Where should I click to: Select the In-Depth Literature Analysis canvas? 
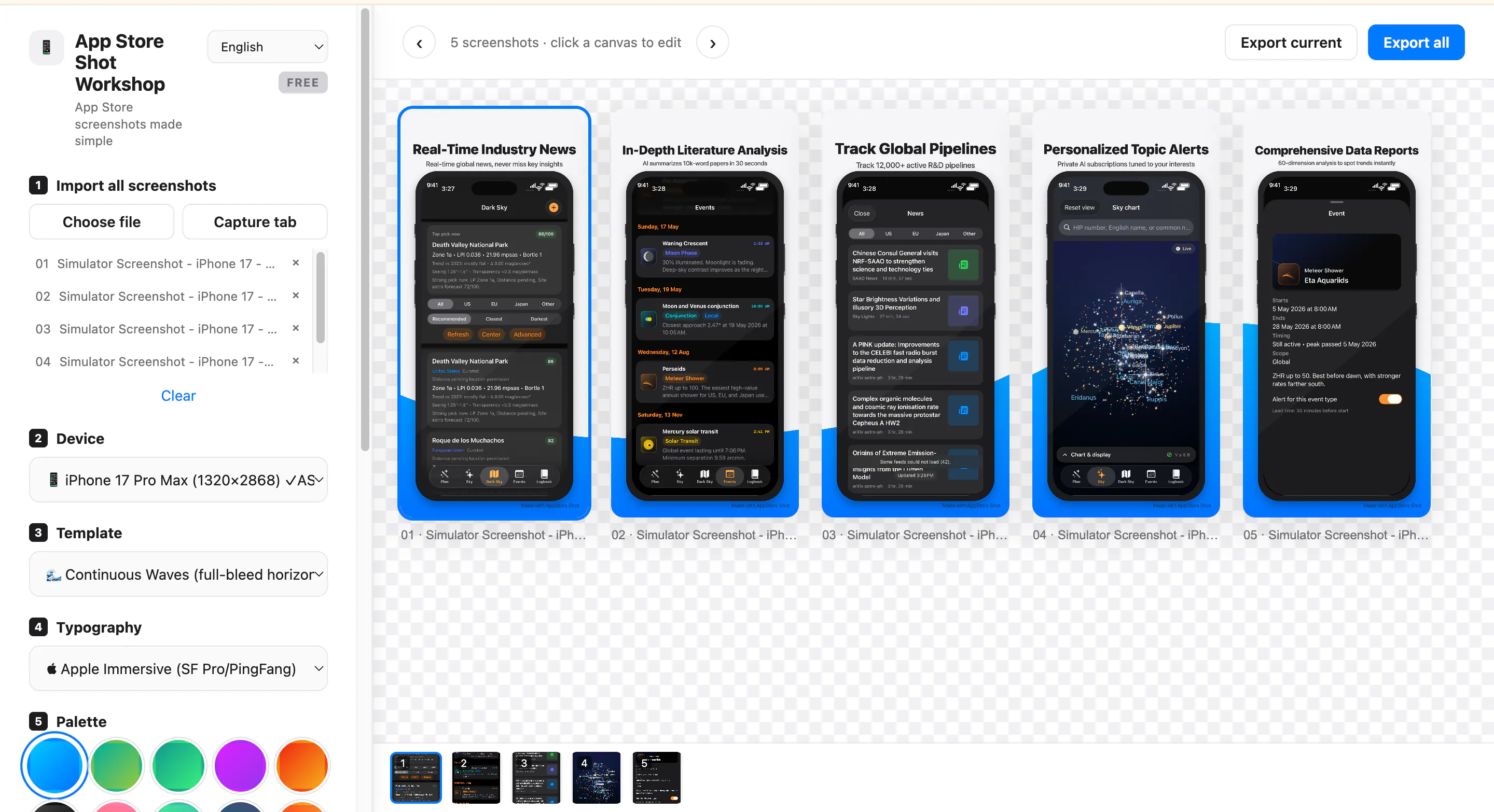pos(704,313)
